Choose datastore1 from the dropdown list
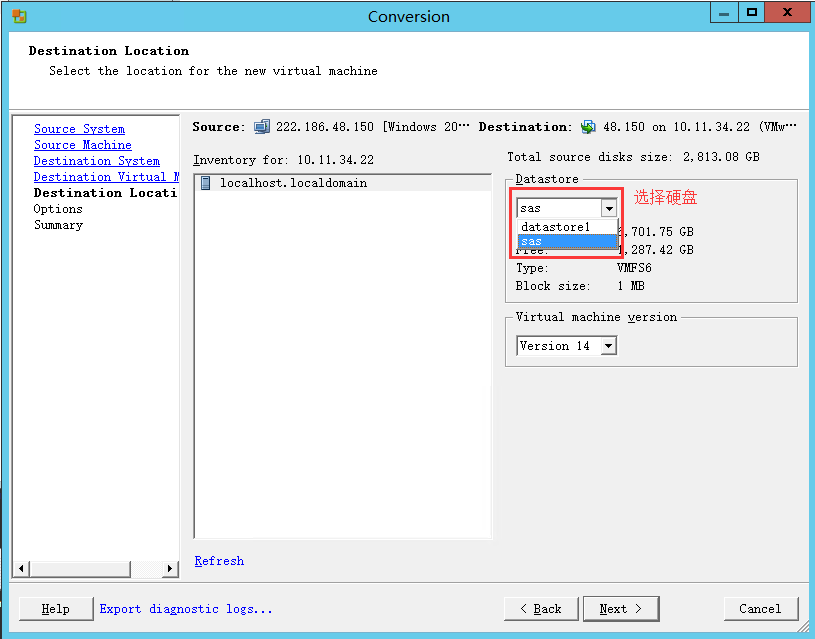 568,227
